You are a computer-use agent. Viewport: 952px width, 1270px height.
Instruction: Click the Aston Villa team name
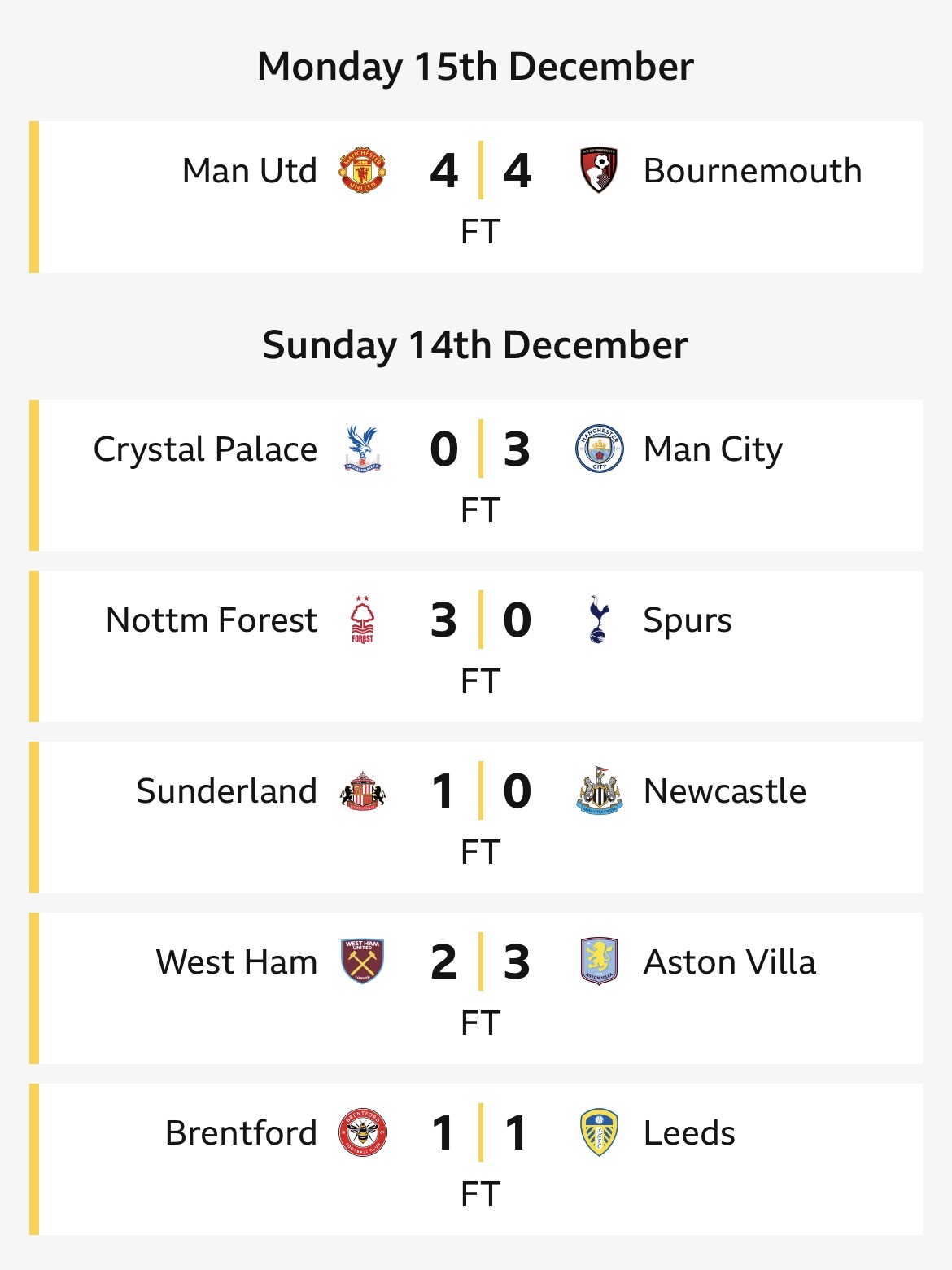pos(729,962)
